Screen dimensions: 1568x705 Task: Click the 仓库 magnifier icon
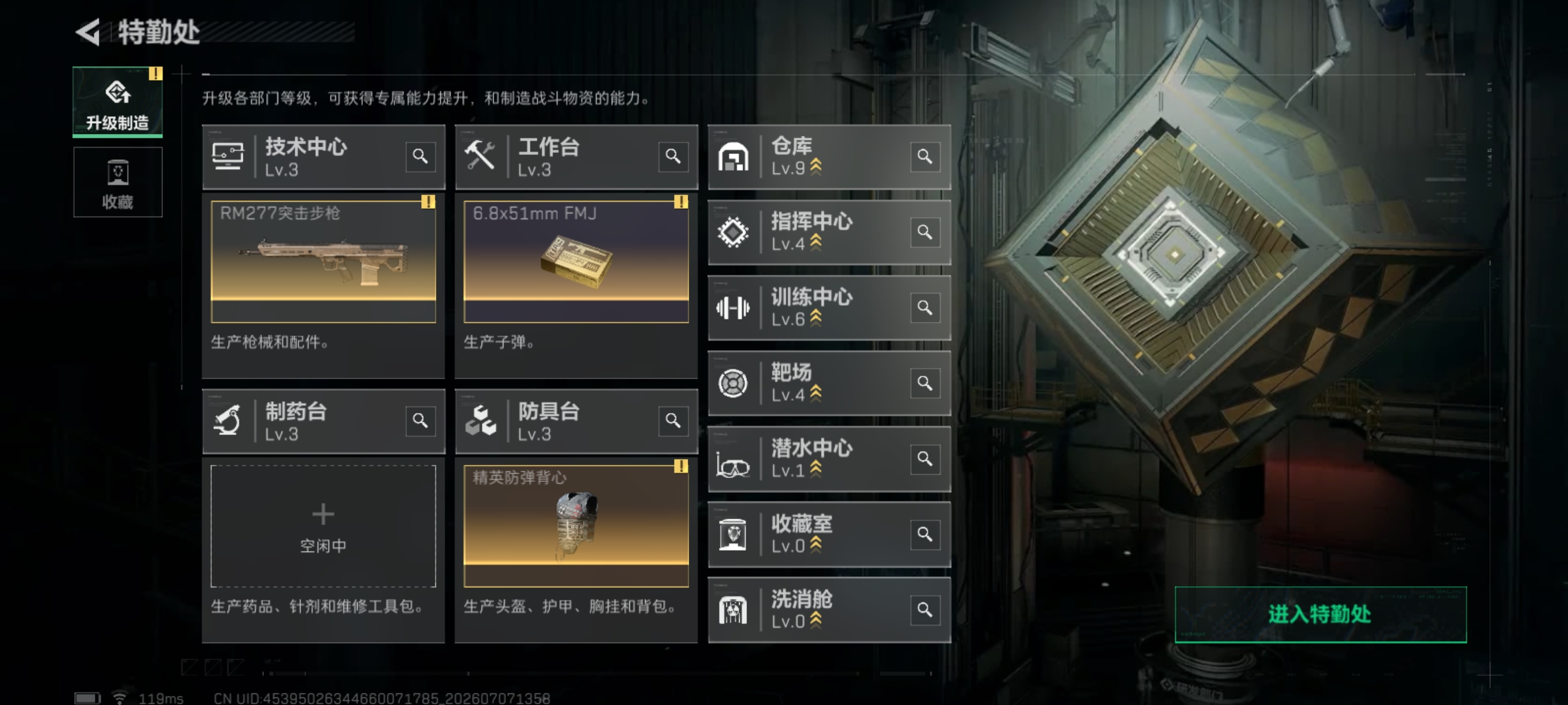click(924, 157)
